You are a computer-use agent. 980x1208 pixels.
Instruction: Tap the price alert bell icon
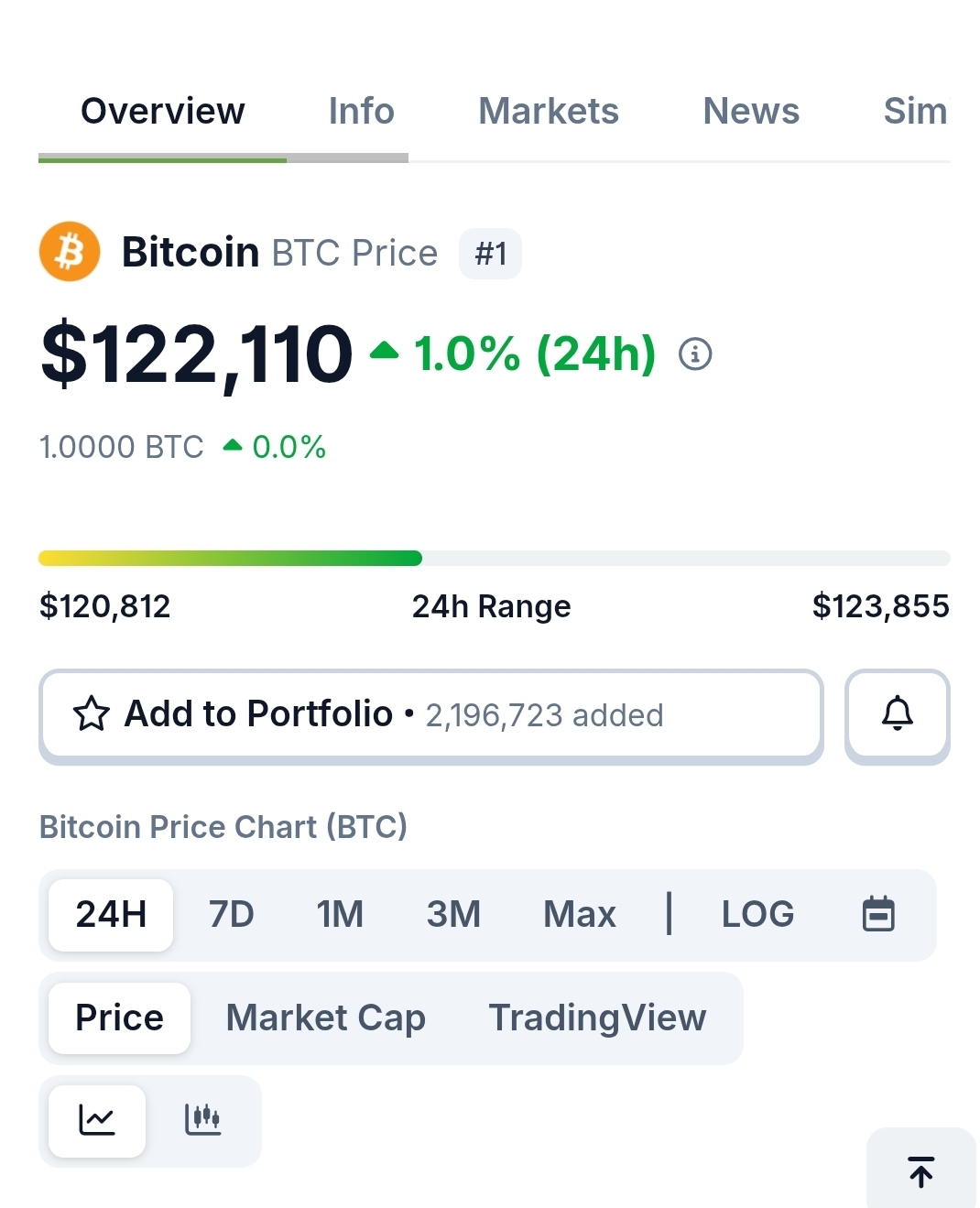(x=897, y=715)
